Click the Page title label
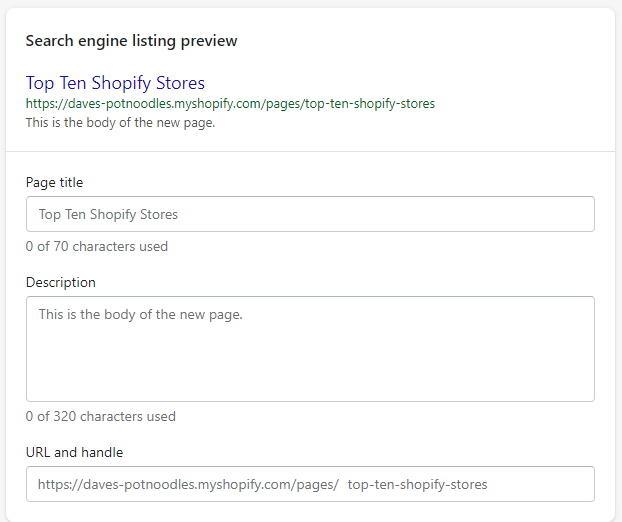 (54, 182)
